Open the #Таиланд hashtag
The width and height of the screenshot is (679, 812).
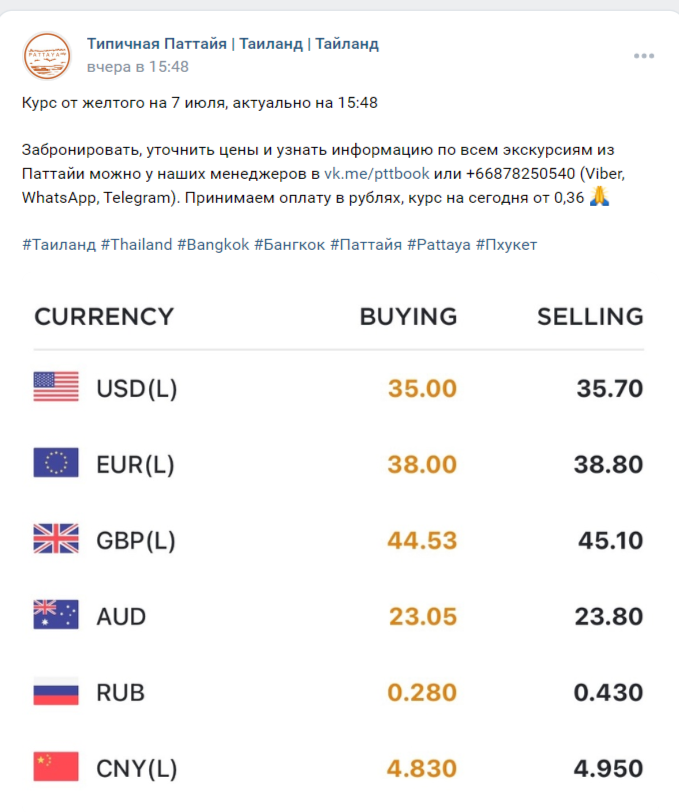(x=59, y=244)
